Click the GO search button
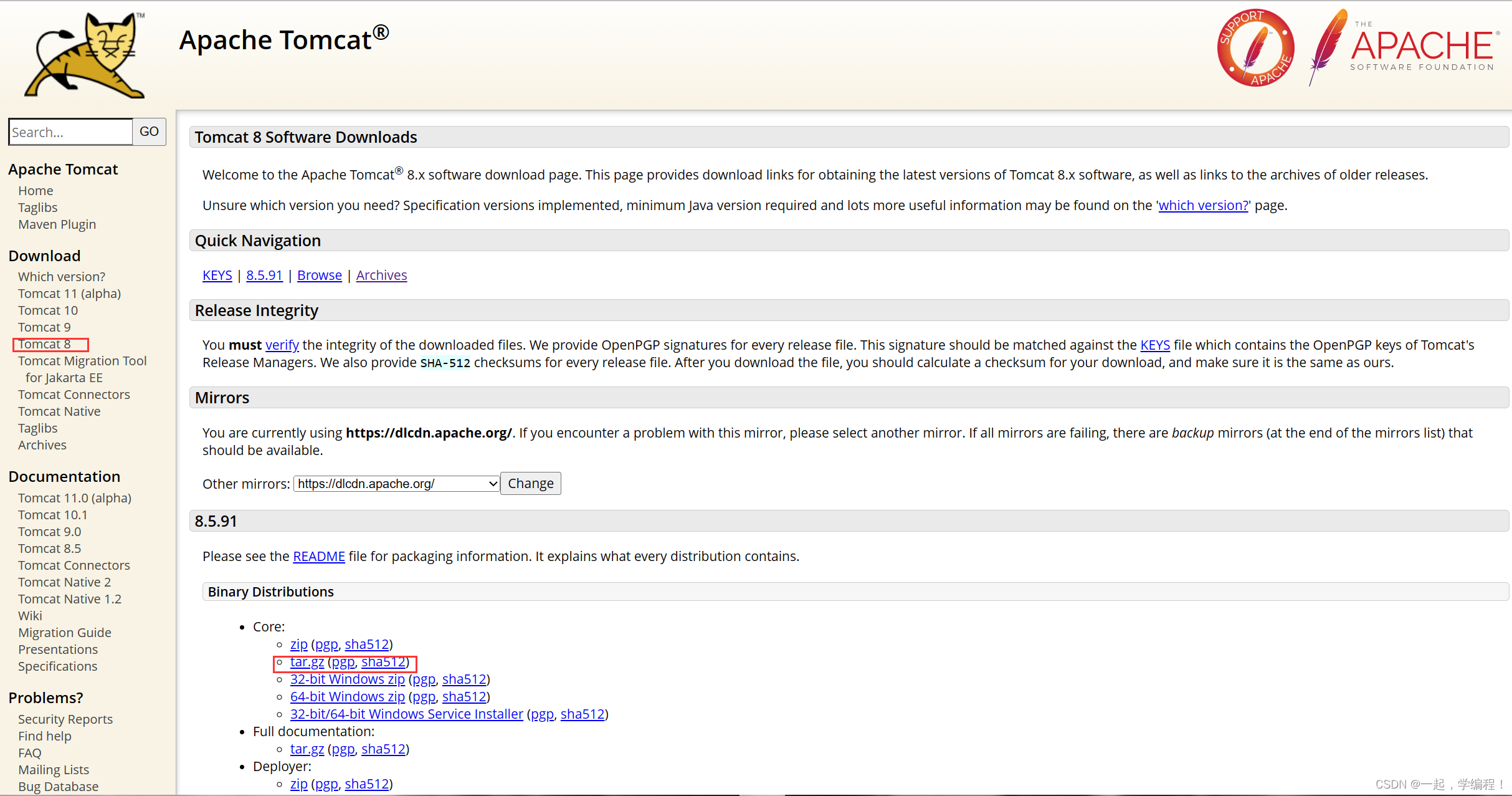 pos(149,132)
